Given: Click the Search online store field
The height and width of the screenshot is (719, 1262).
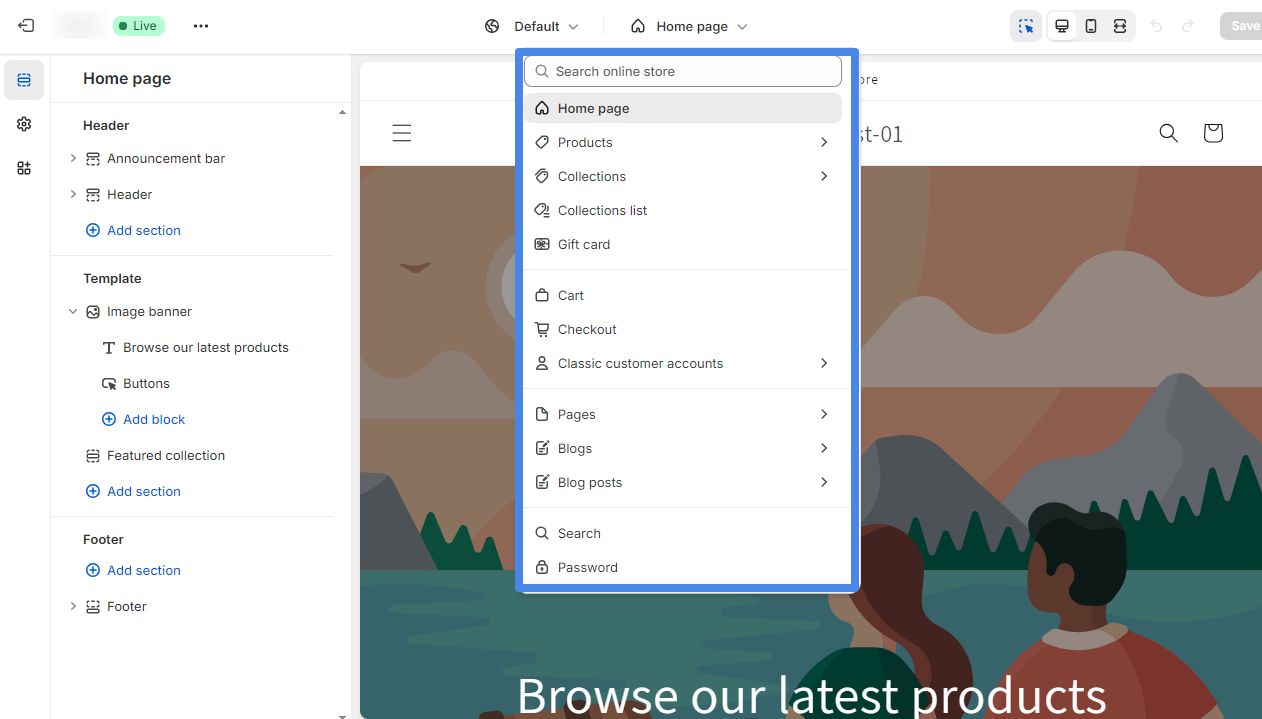Looking at the screenshot, I should 683,71.
